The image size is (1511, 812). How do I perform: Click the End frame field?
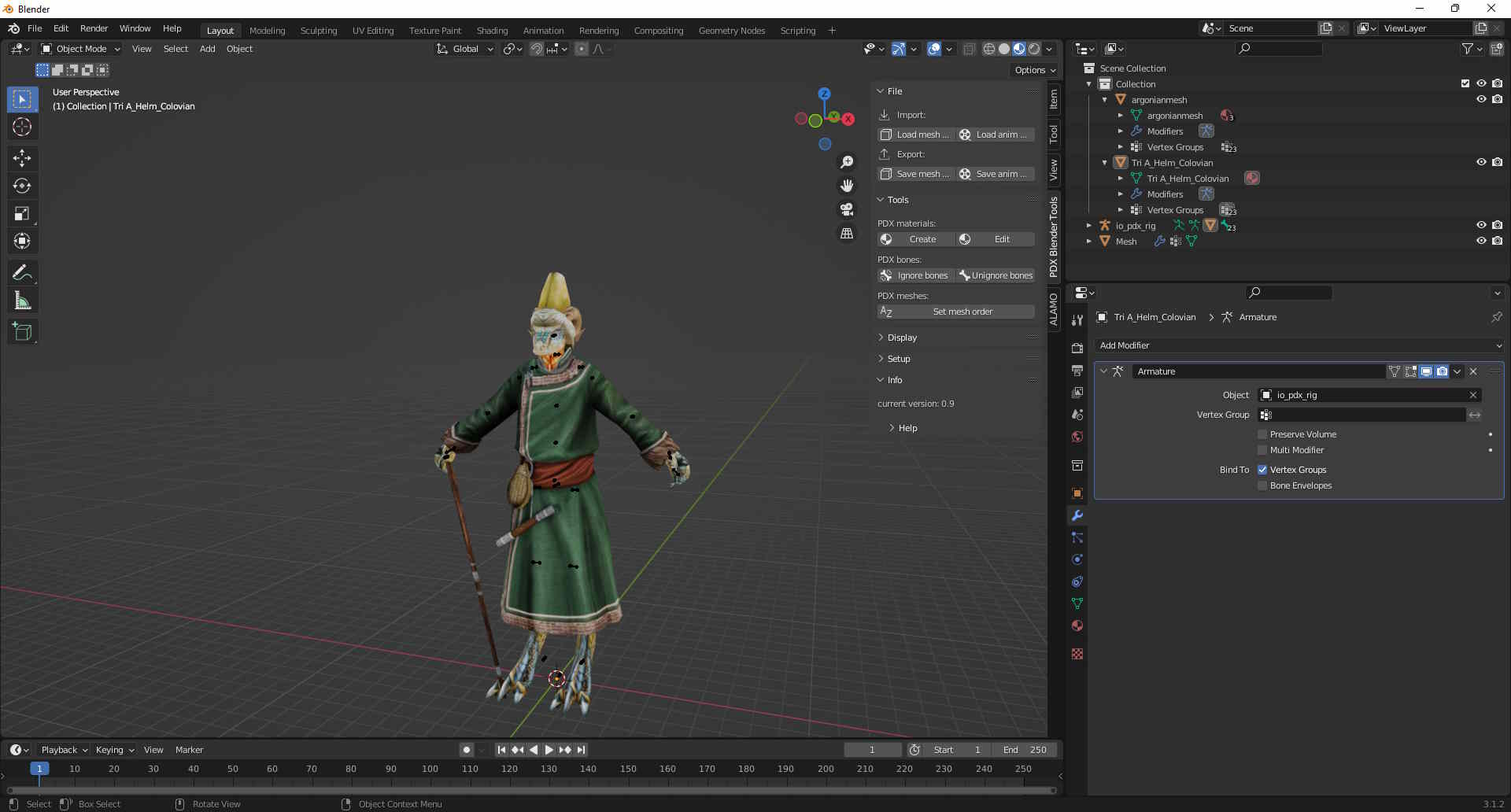click(x=1025, y=750)
